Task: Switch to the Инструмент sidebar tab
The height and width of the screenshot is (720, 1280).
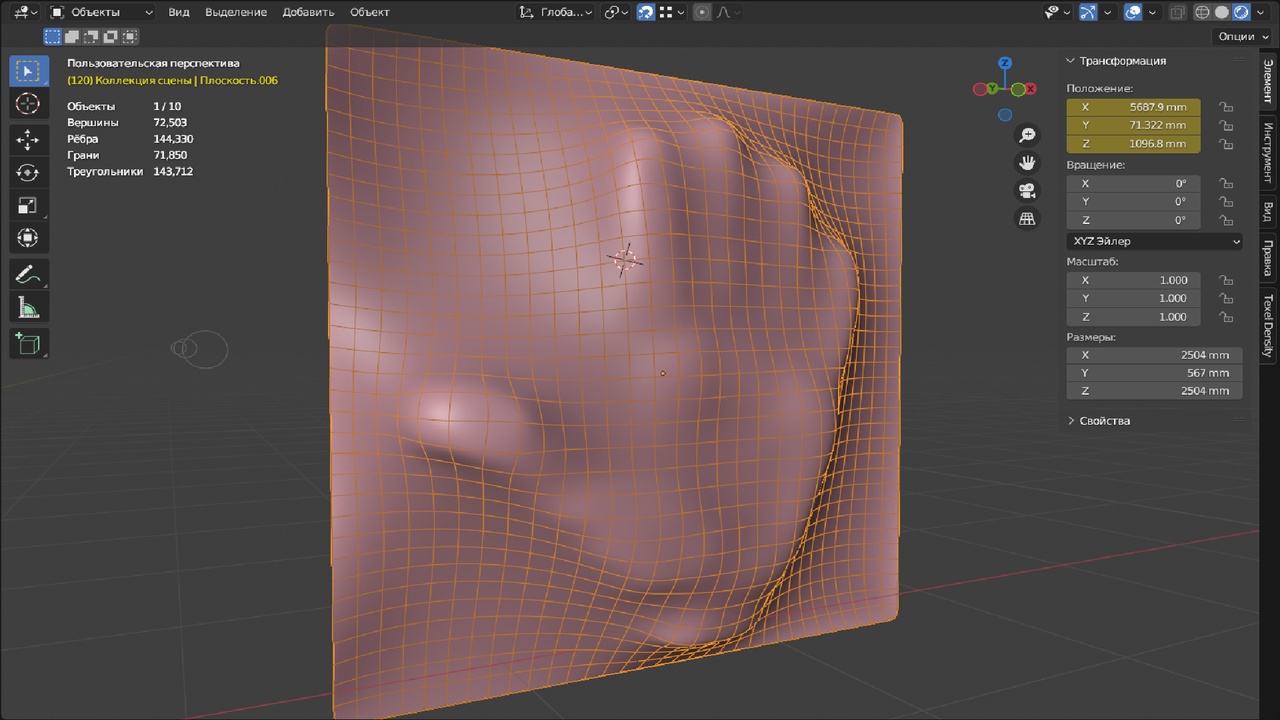Action: 1267,151
